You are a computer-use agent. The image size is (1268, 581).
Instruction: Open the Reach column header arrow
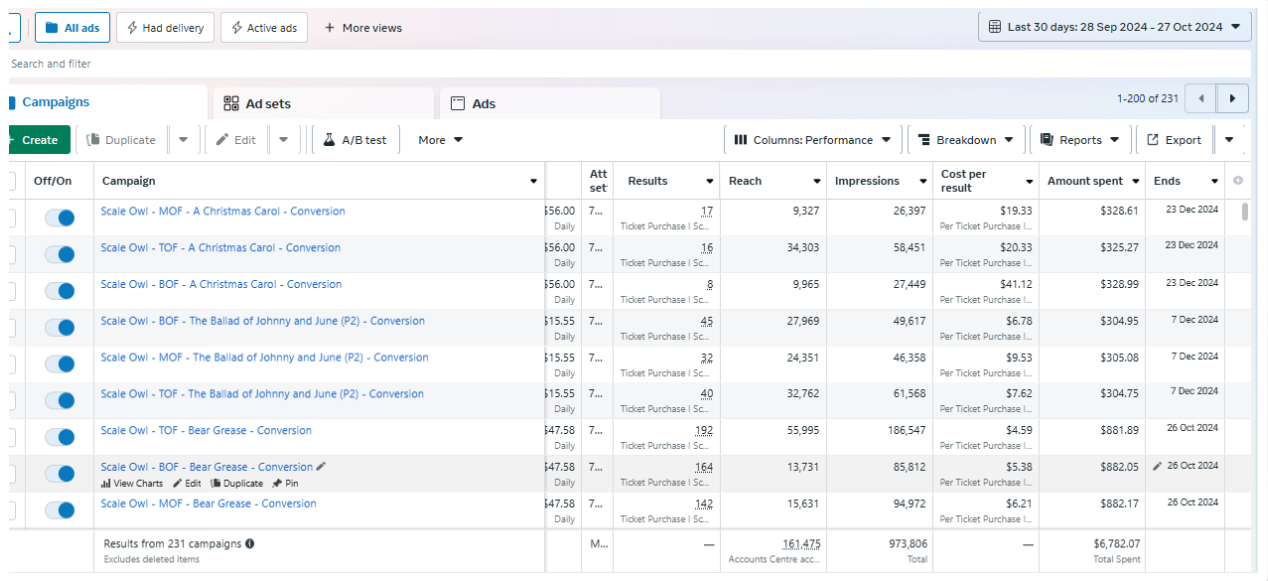point(817,181)
